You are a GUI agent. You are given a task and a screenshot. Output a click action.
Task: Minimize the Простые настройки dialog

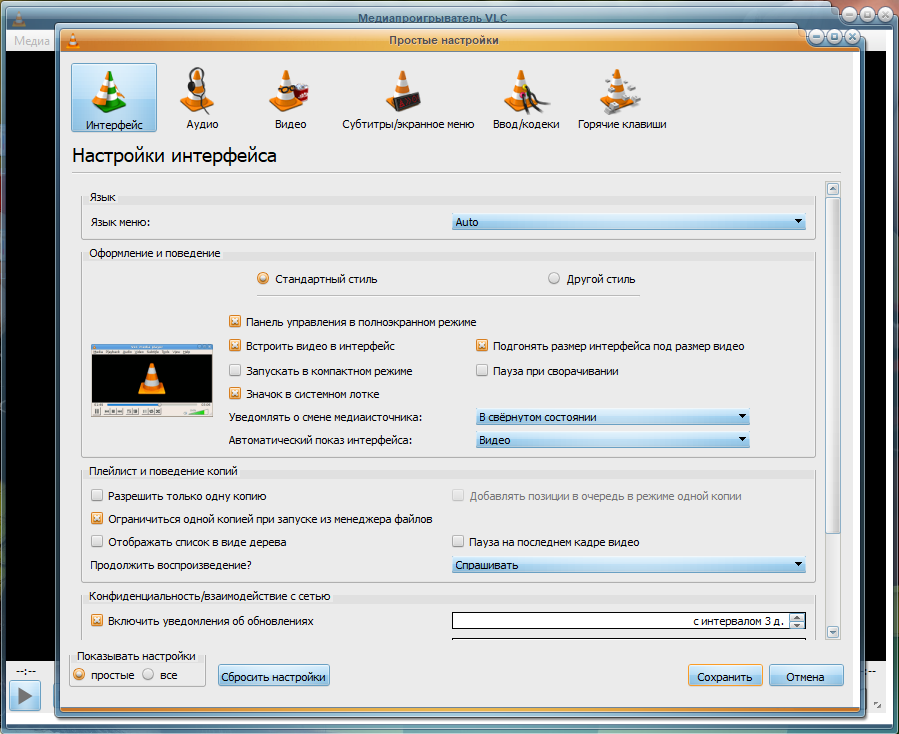tap(816, 37)
